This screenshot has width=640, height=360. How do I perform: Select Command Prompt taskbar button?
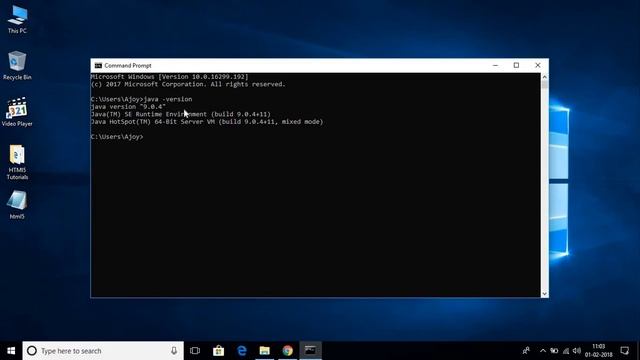point(311,351)
